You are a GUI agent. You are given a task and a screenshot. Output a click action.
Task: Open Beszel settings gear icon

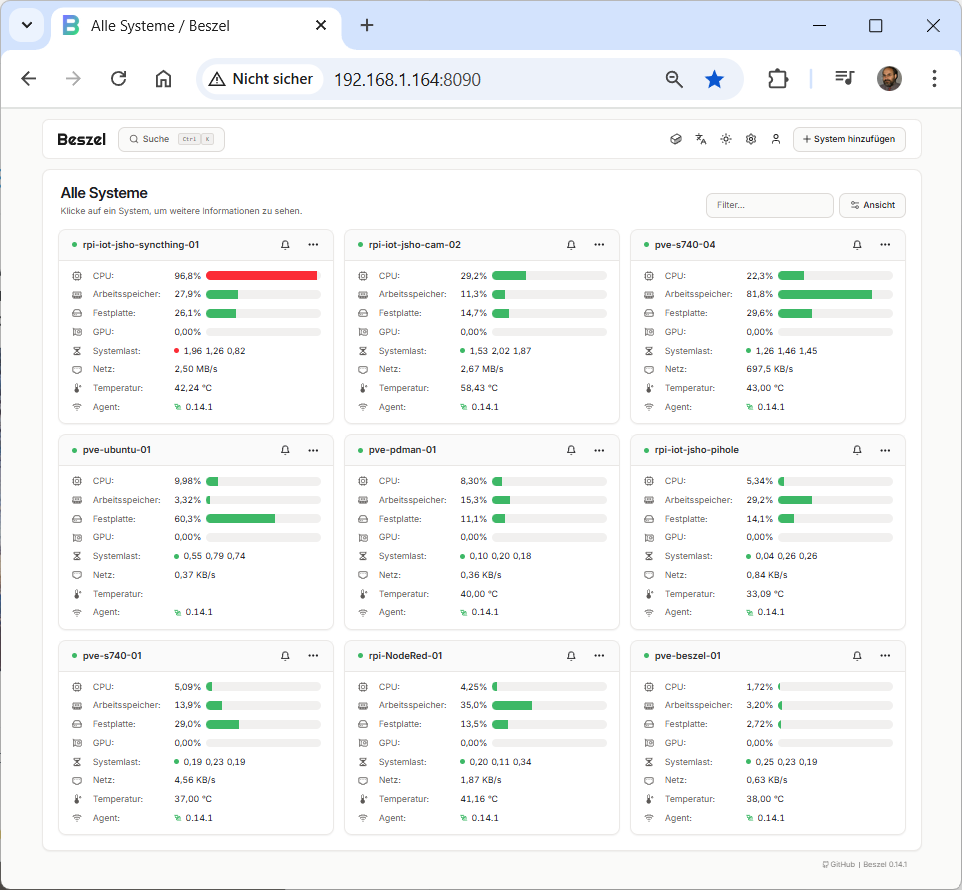coord(751,139)
